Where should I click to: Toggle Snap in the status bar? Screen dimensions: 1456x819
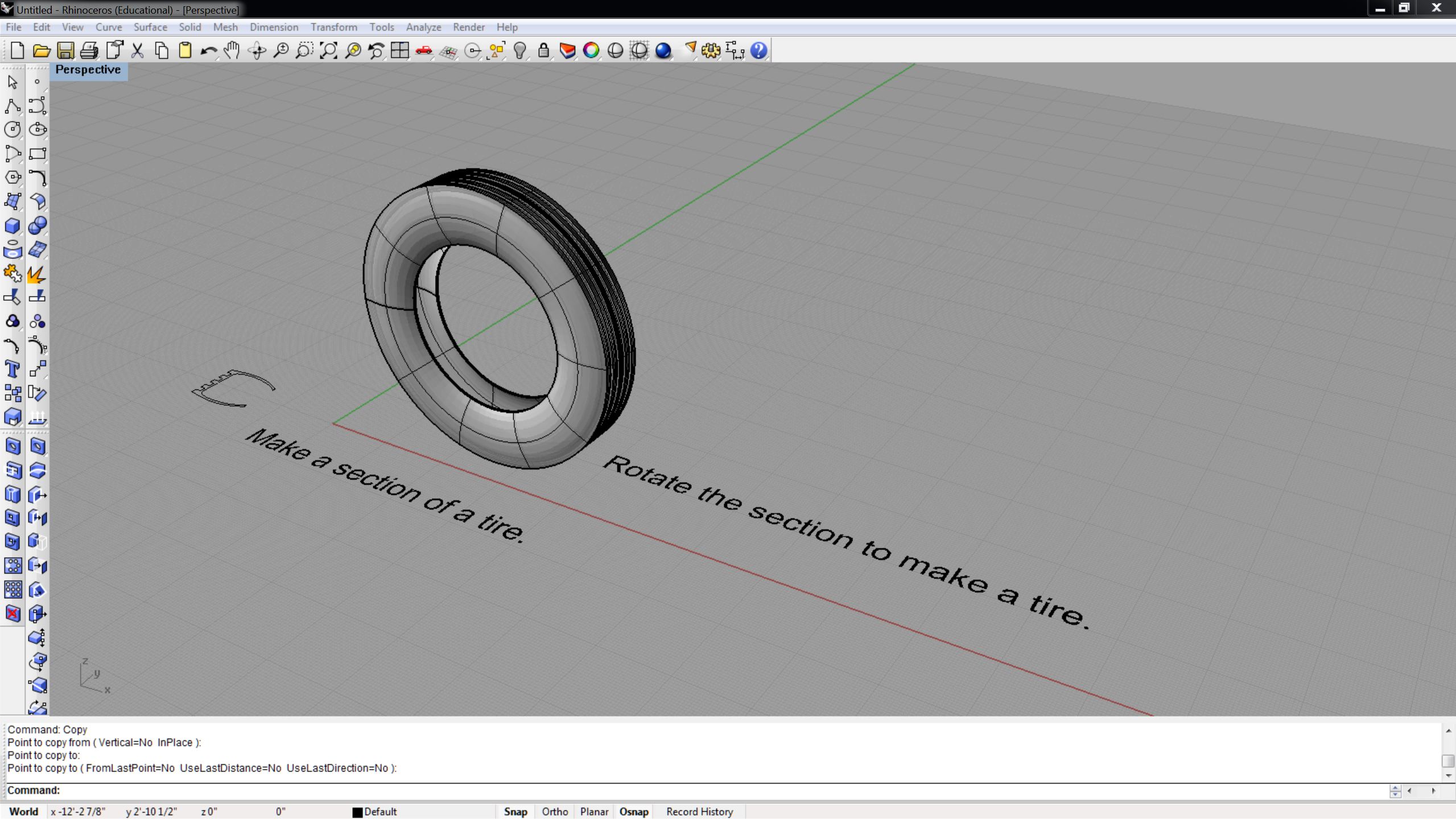tap(515, 812)
